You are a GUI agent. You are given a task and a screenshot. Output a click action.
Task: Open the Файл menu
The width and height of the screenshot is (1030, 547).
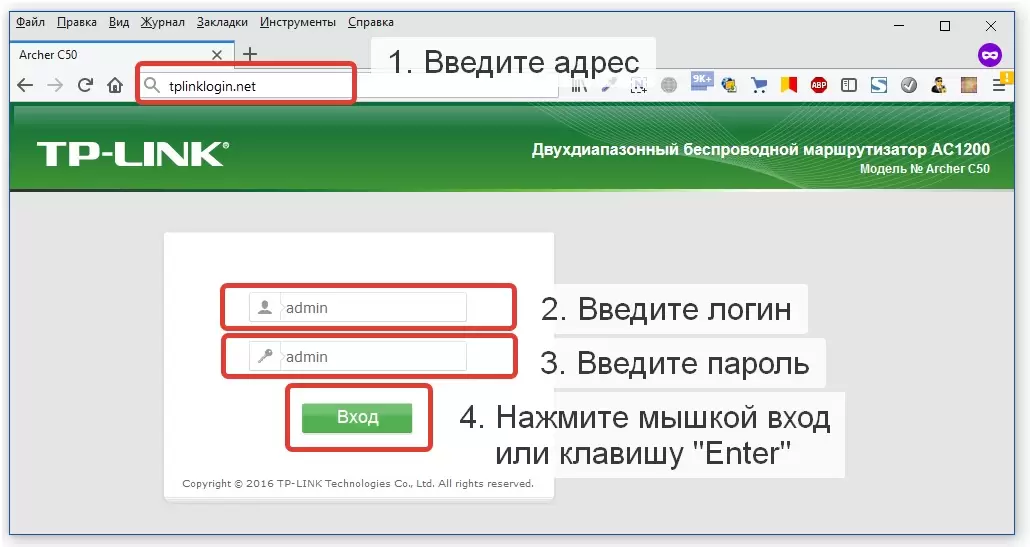point(30,22)
